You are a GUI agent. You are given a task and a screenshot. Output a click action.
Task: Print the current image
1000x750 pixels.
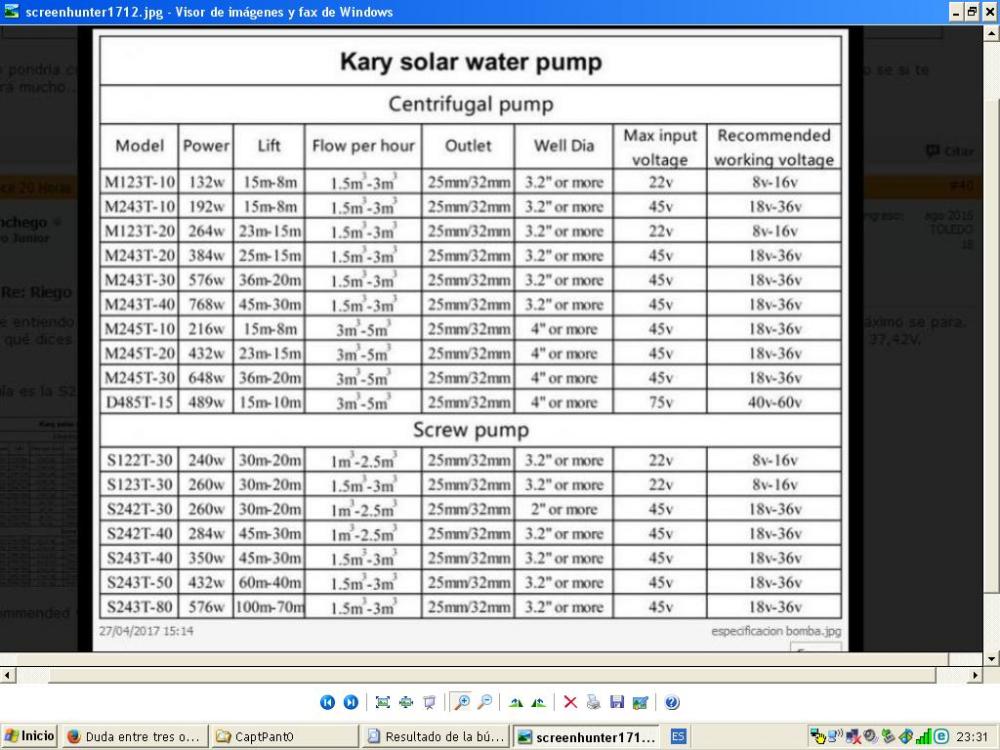click(x=594, y=702)
